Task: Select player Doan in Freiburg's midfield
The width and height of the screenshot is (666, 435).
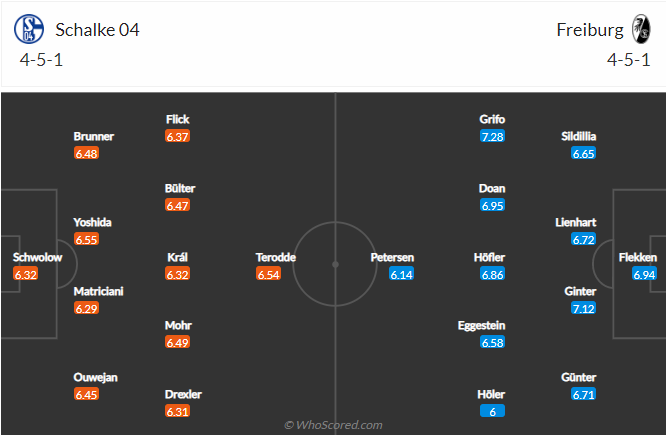Action: pyautogui.click(x=492, y=189)
